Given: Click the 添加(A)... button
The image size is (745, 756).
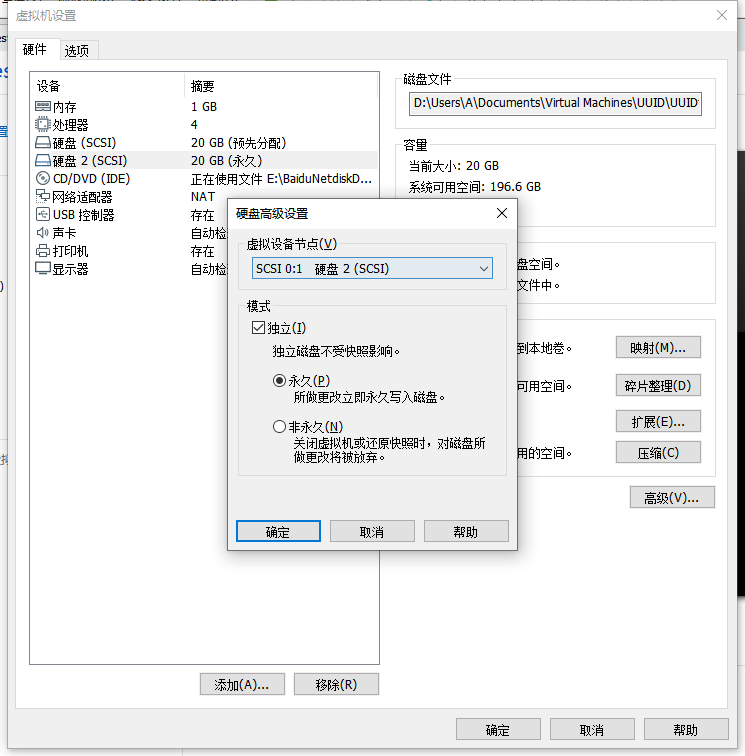Looking at the screenshot, I should point(242,685).
